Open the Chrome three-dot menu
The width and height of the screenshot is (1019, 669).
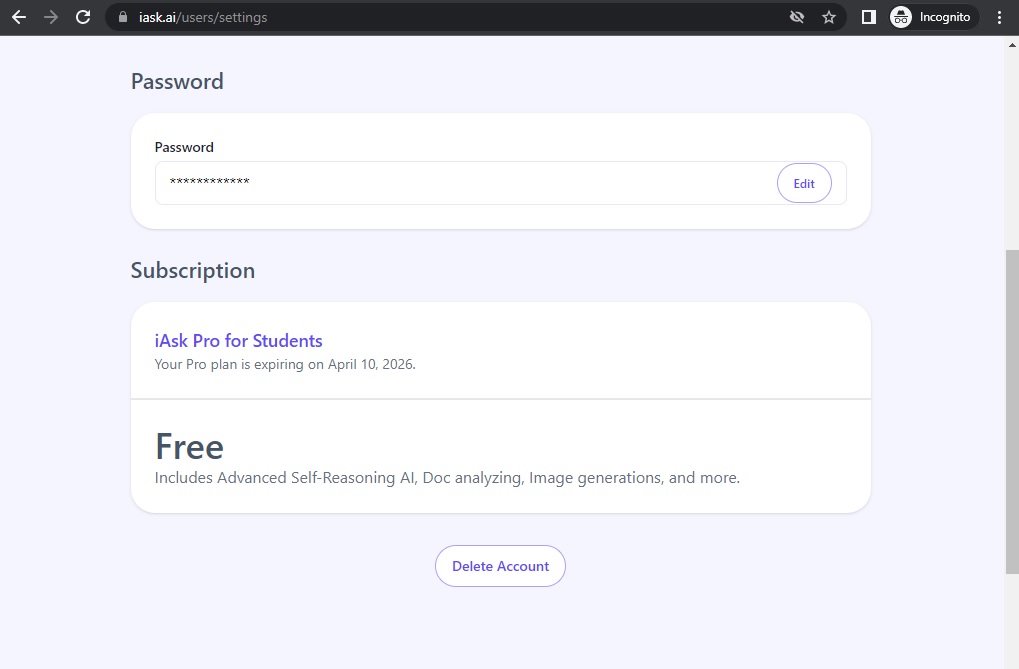coord(1000,18)
